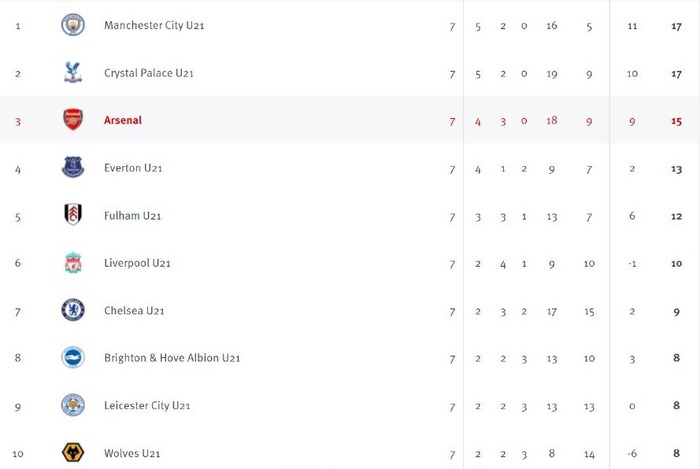
Task: Click the Manchester City club crest
Action: (73, 25)
